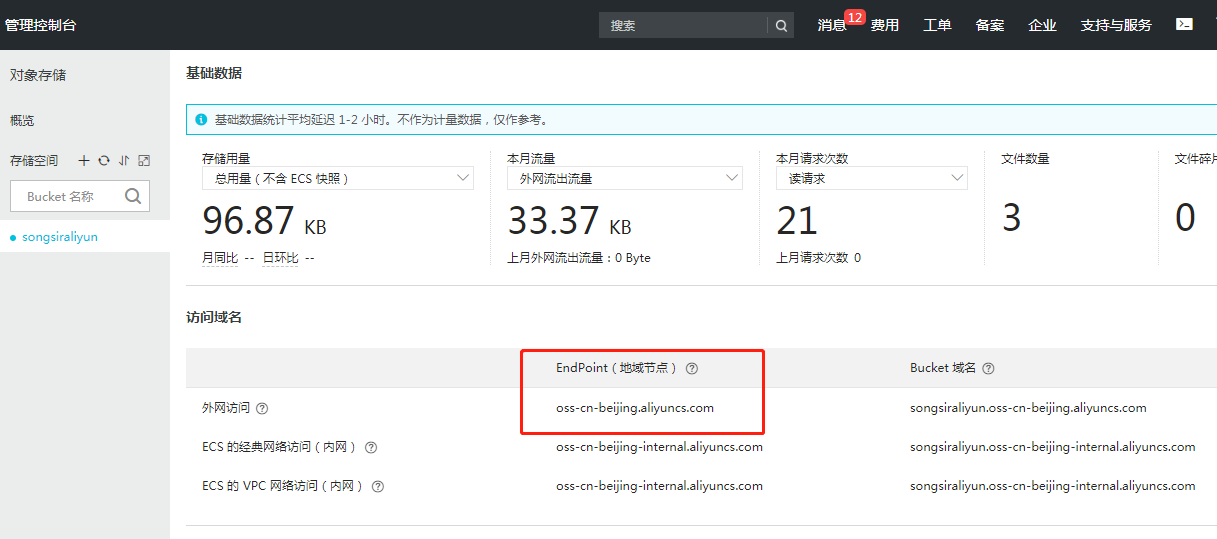Image resolution: width=1217 pixels, height=539 pixels.
Task: Open the Cloud Shell terminal icon
Action: pos(1184,25)
